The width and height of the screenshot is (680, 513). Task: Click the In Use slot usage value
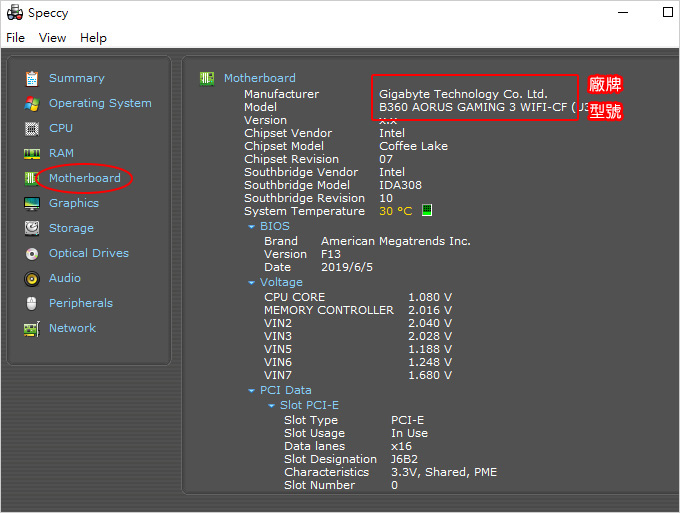[409, 433]
